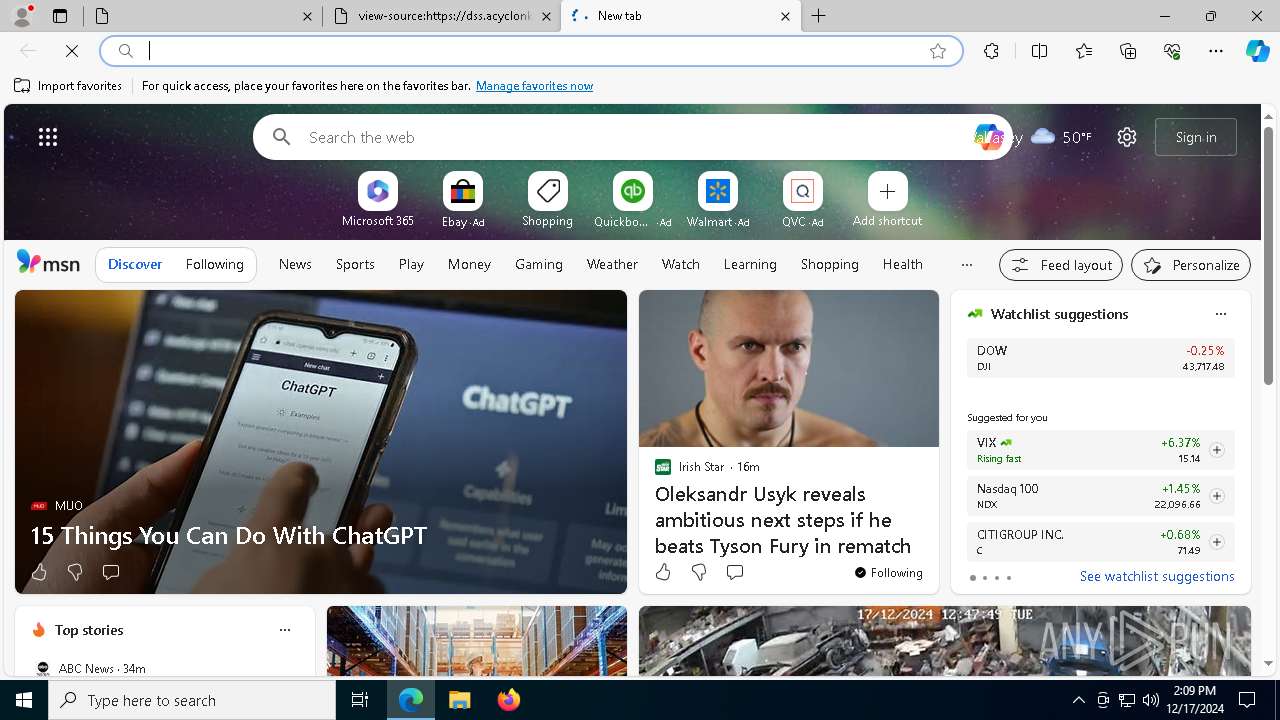Image resolution: width=1280 pixels, height=720 pixels.
Task: Open the Weather category
Action: pyautogui.click(x=612, y=264)
